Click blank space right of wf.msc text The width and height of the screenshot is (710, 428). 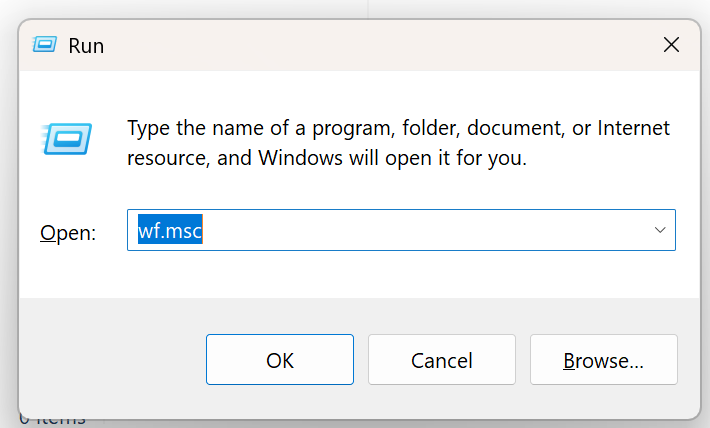[x=420, y=230]
